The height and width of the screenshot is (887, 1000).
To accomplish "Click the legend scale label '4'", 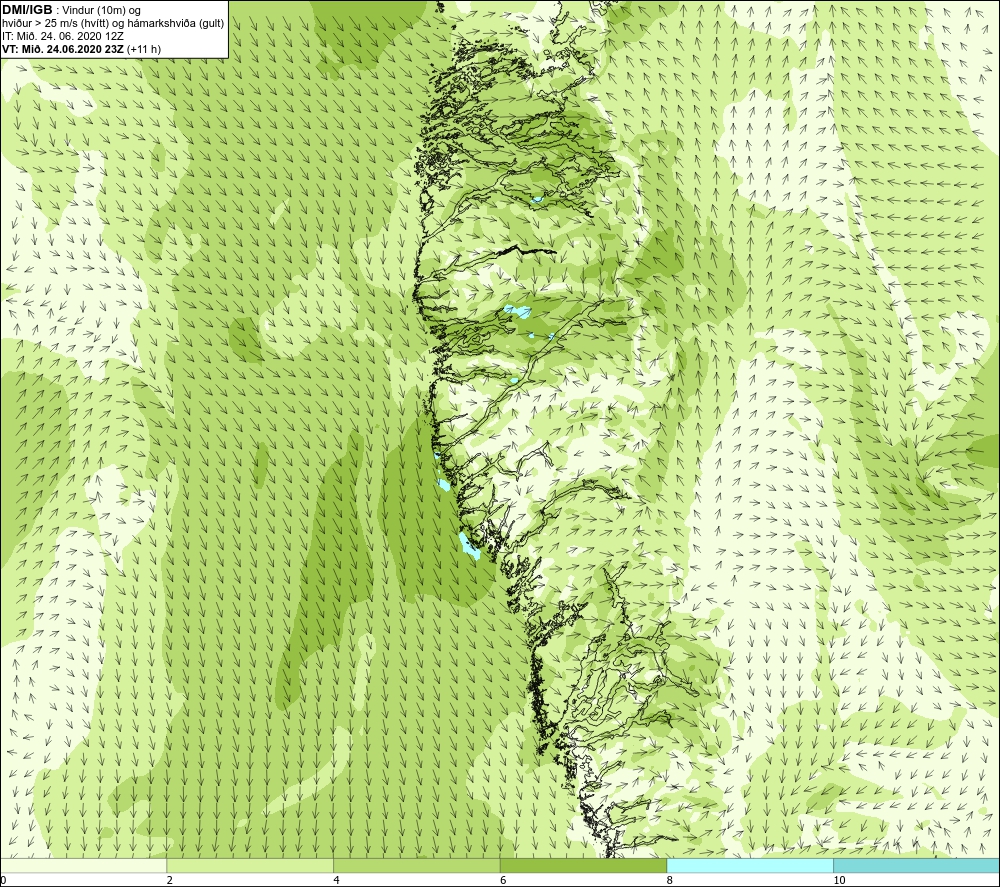I will 336,881.
